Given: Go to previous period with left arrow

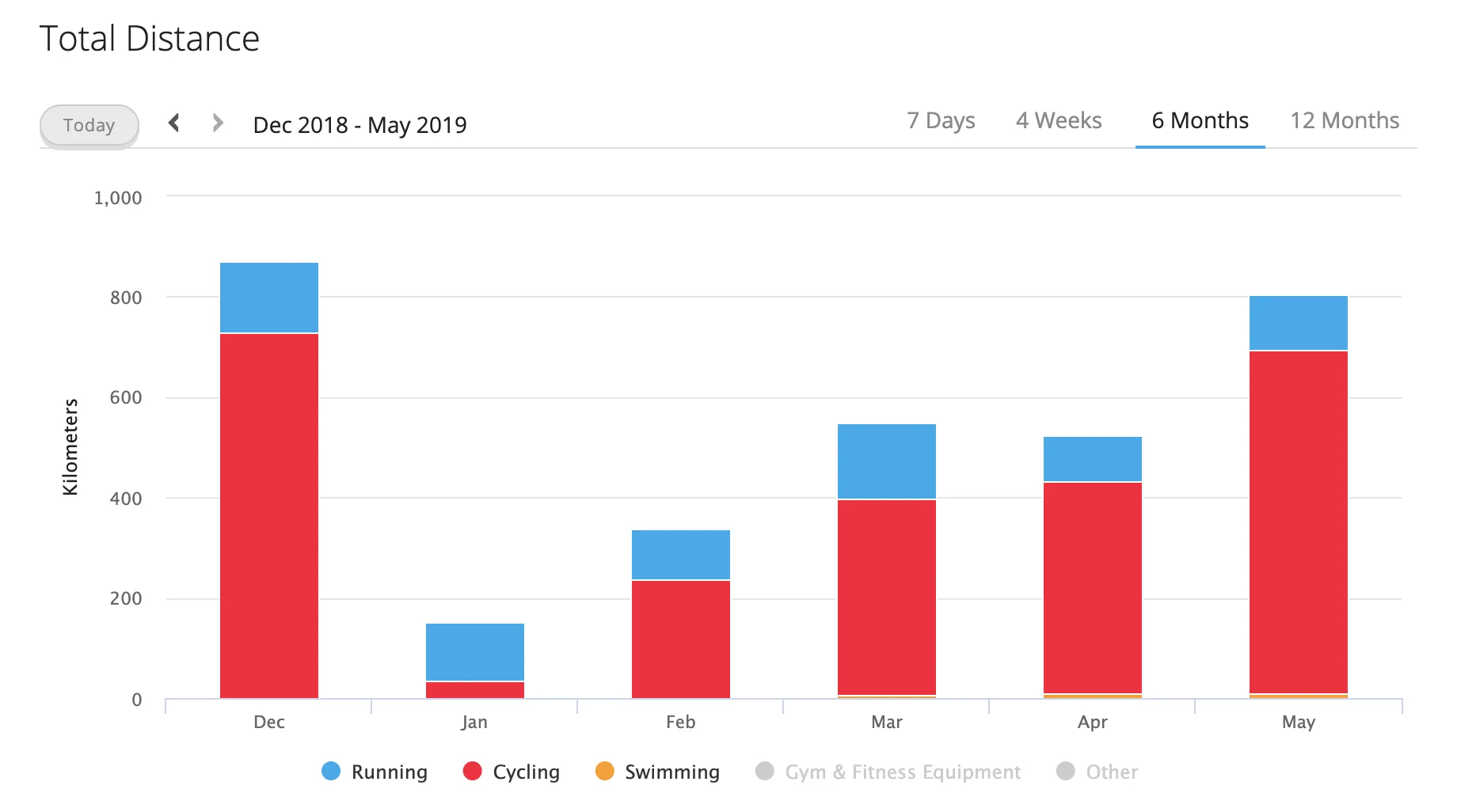Looking at the screenshot, I should 174,123.
